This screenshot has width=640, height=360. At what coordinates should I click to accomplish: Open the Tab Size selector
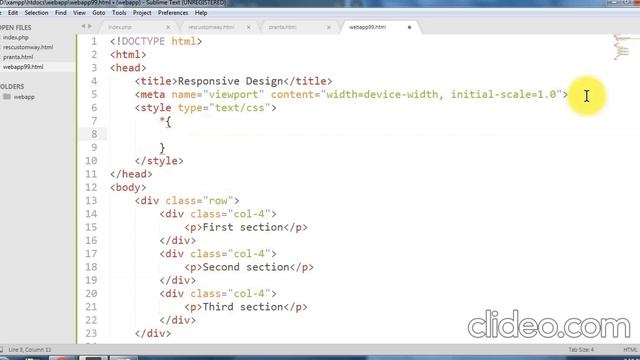click(x=581, y=350)
